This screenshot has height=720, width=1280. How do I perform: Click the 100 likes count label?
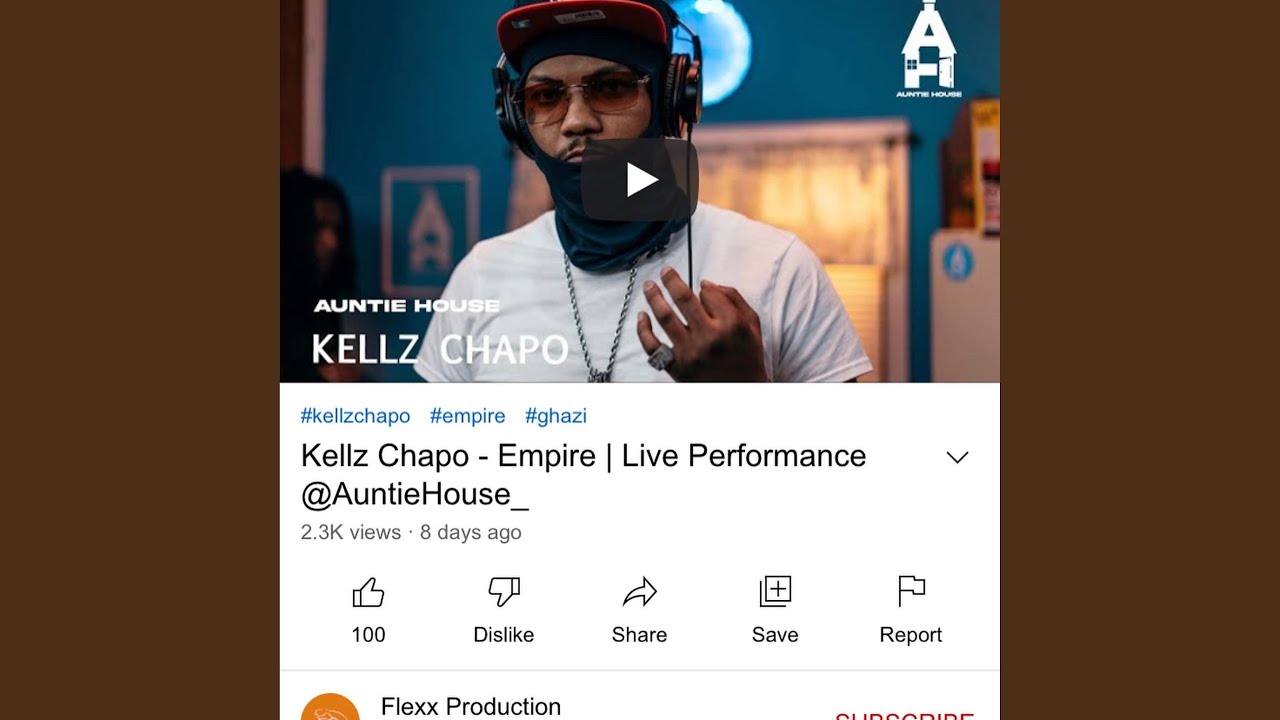pos(368,635)
